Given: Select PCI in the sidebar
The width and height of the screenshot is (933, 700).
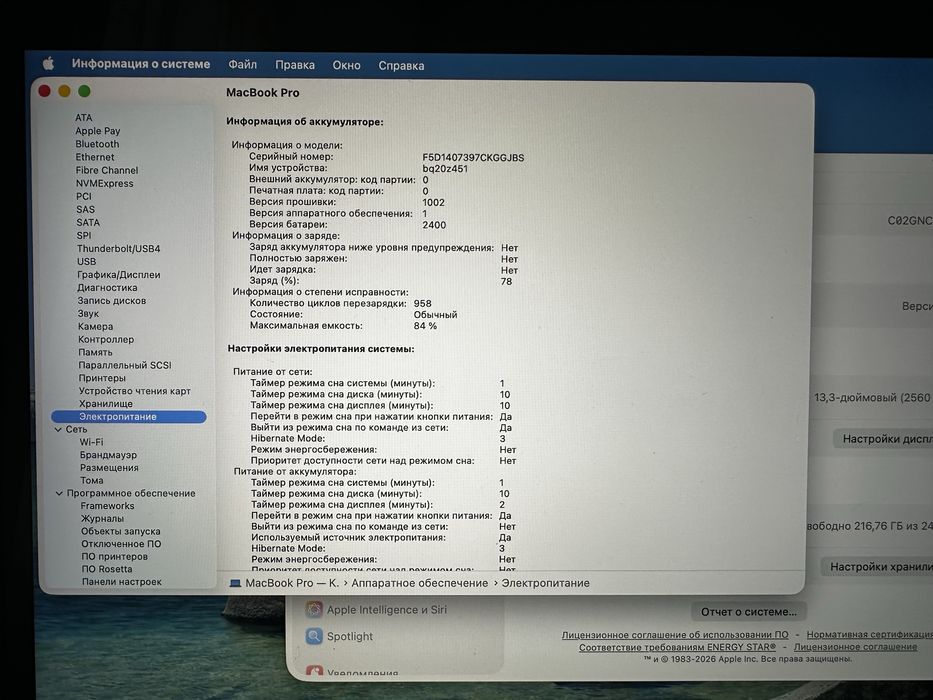Looking at the screenshot, I should tap(84, 196).
